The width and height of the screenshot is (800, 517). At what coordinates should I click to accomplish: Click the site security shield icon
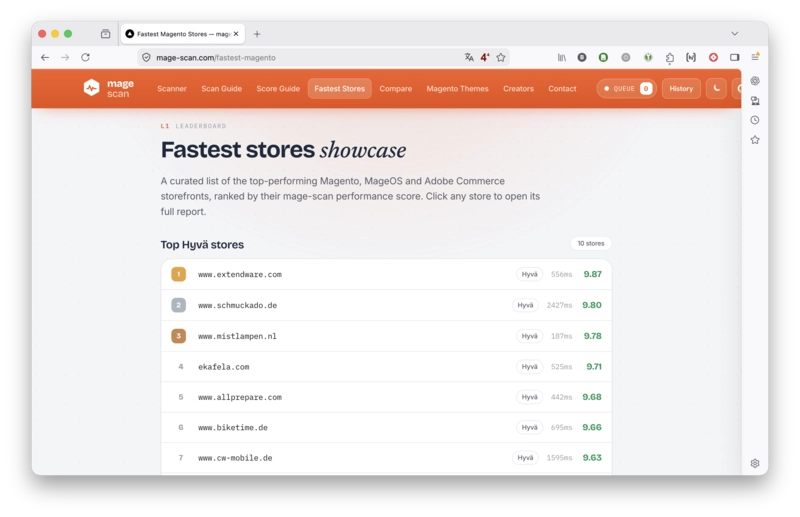coord(146,57)
